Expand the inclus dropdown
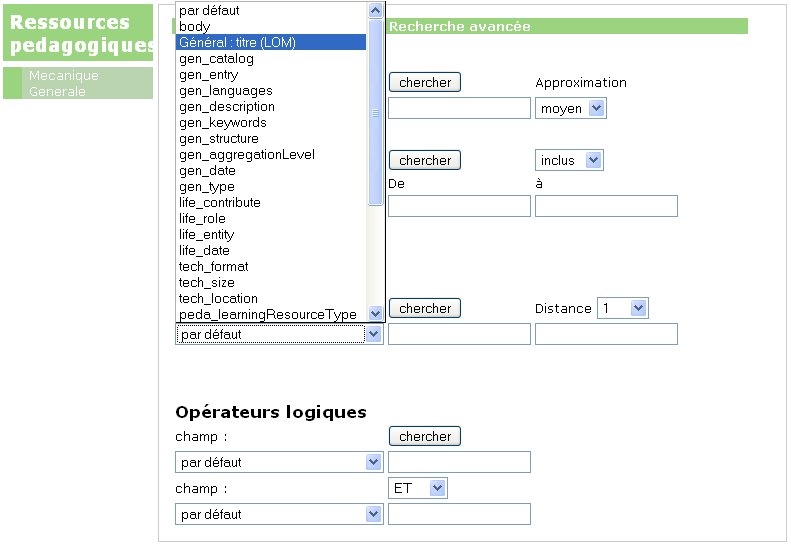The image size is (791, 545). point(569,160)
